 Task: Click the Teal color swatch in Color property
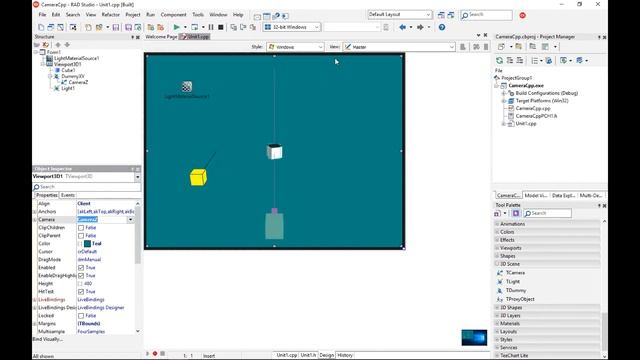(87, 244)
